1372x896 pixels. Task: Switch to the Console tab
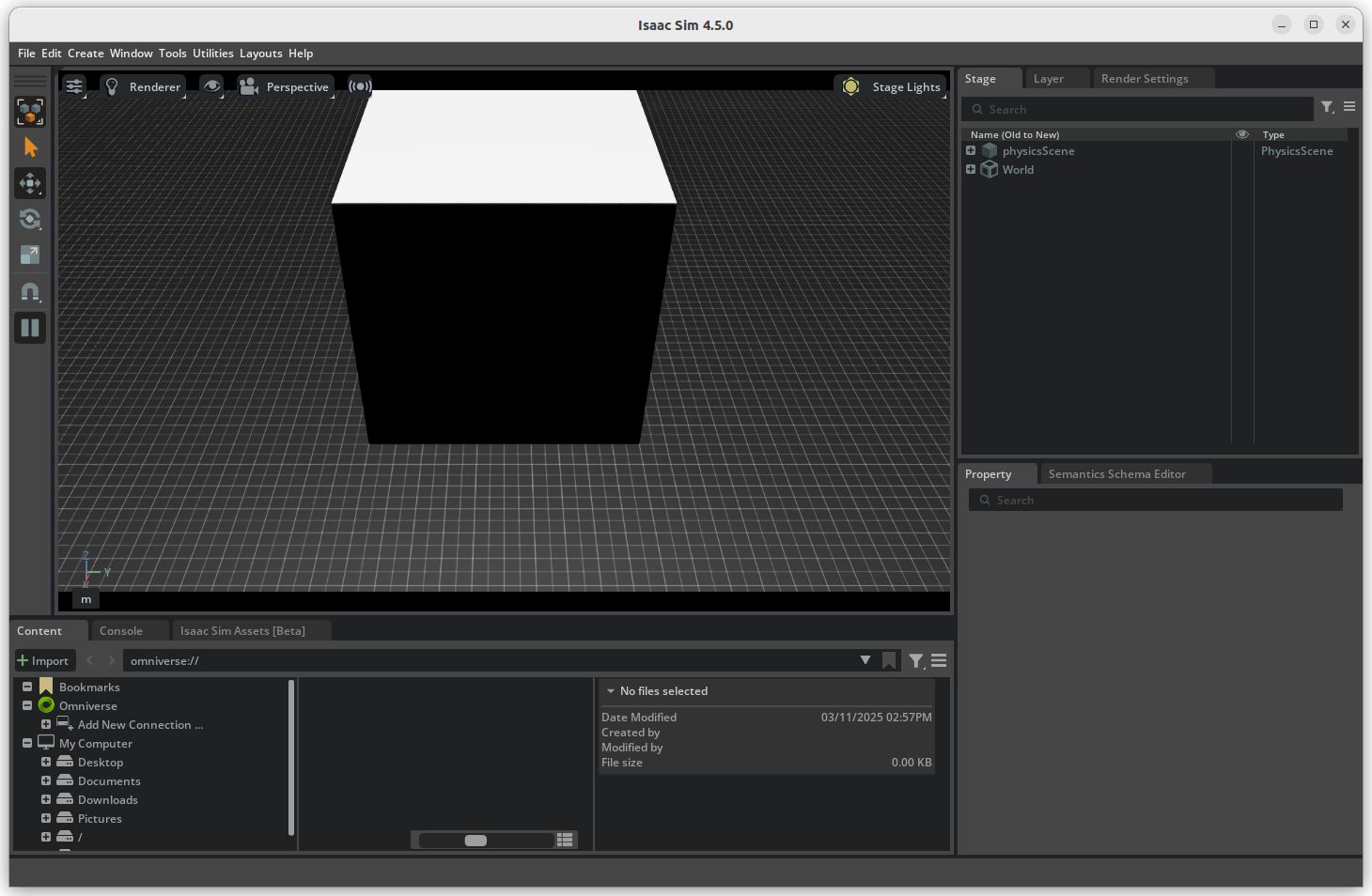(121, 631)
